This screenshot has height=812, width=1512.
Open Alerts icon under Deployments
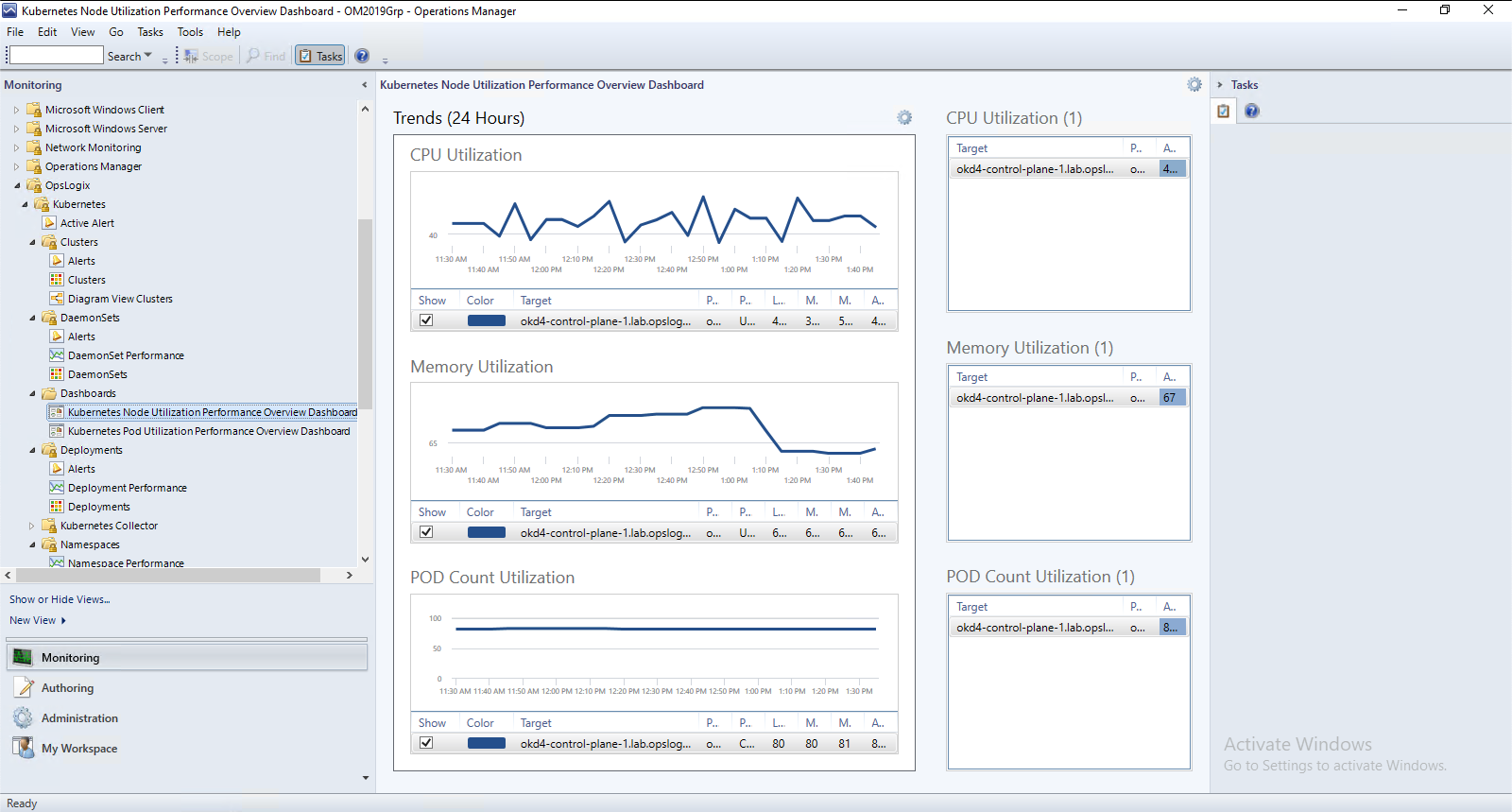pyautogui.click(x=57, y=469)
